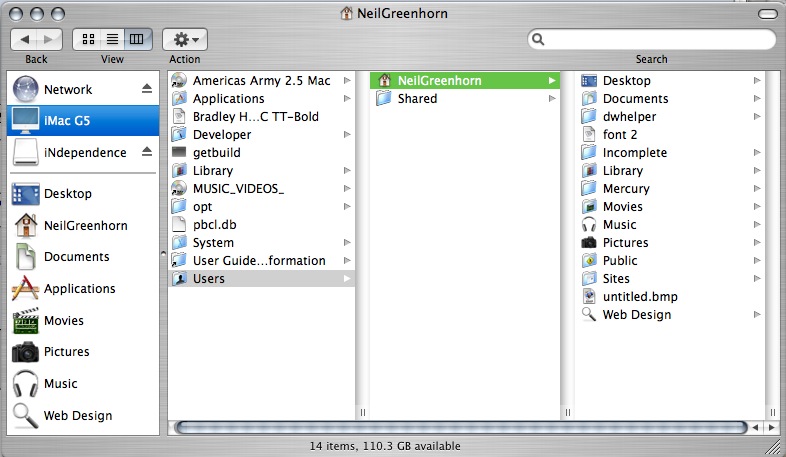This screenshot has width=786, height=457.
Task: Select the MUSIC_VIDEOS_ disc icon
Action: tap(178, 188)
